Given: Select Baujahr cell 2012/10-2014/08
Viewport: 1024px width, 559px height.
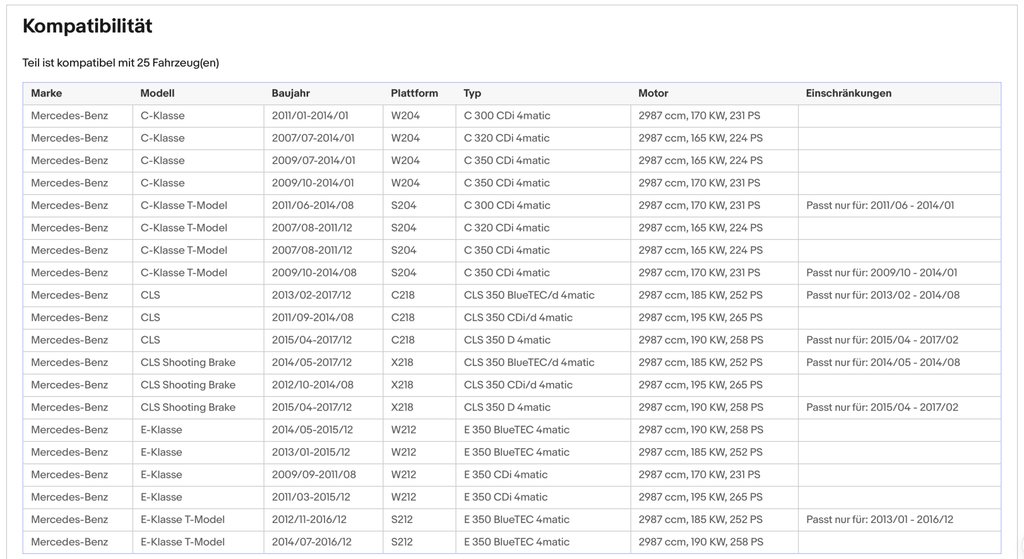Looking at the screenshot, I should pyautogui.click(x=313, y=385).
